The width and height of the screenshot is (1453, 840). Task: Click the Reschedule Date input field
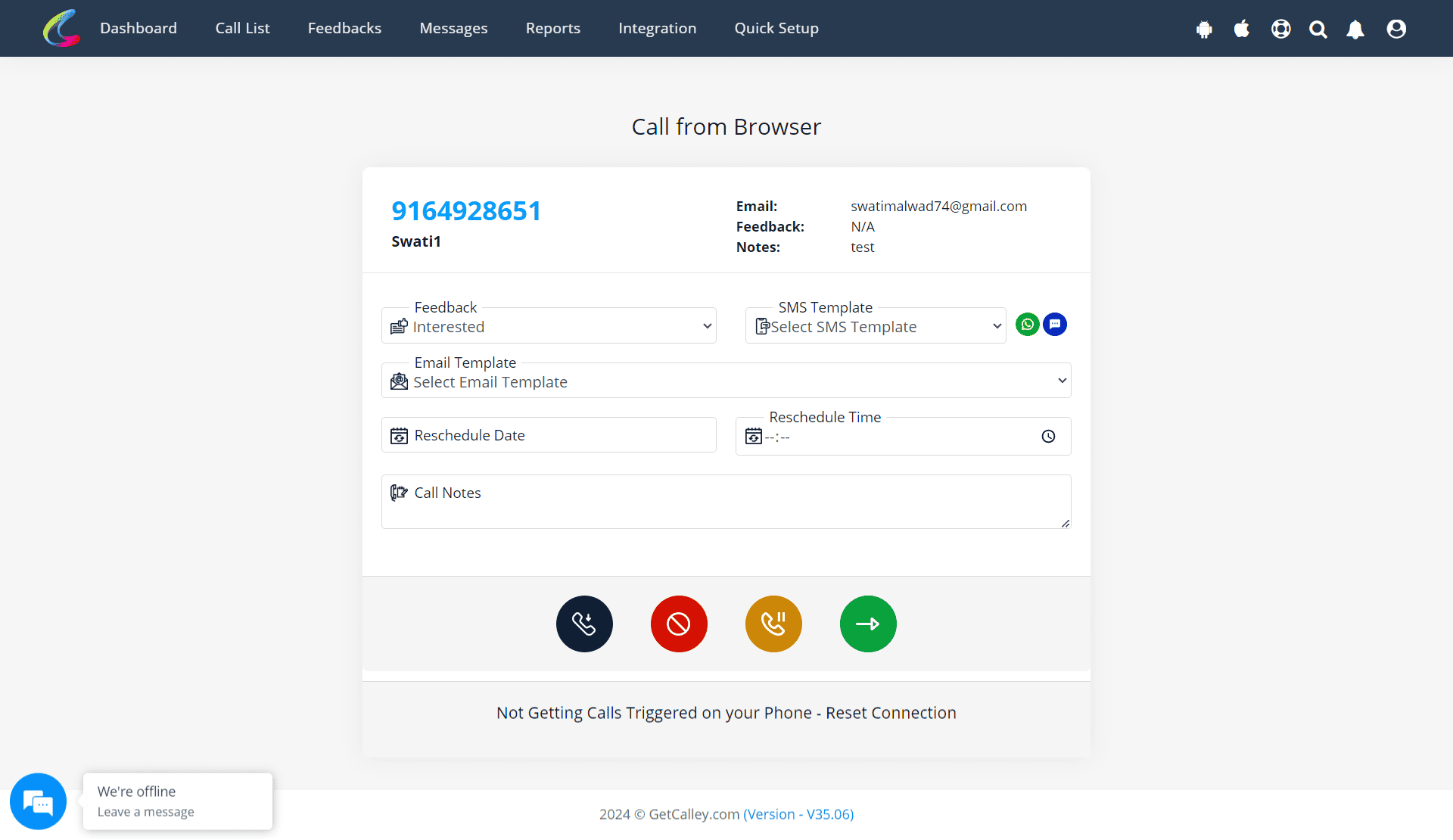(549, 435)
